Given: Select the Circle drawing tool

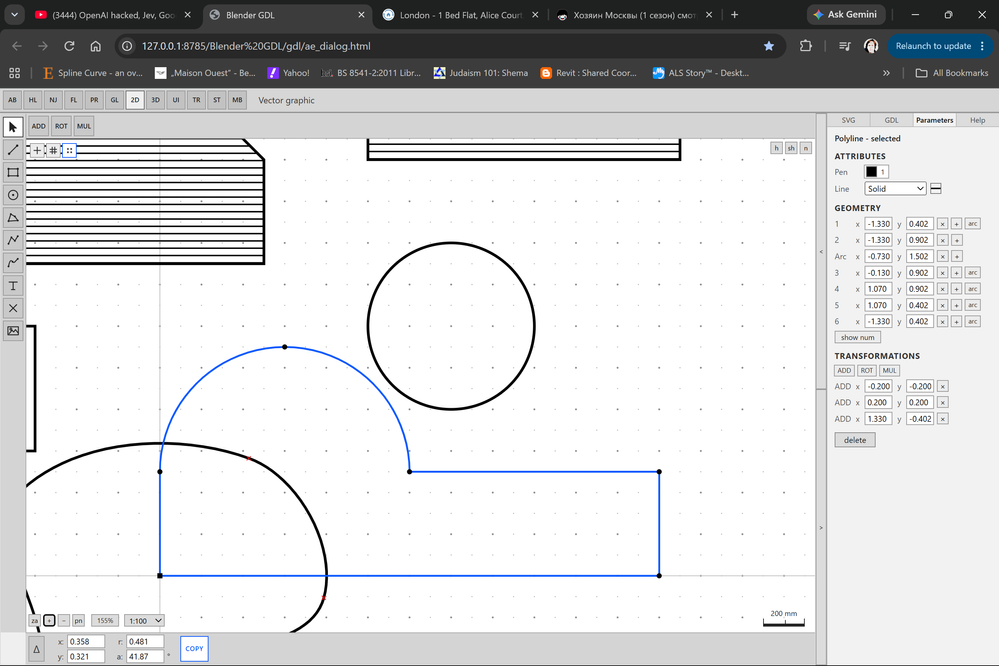Looking at the screenshot, I should coord(13,195).
